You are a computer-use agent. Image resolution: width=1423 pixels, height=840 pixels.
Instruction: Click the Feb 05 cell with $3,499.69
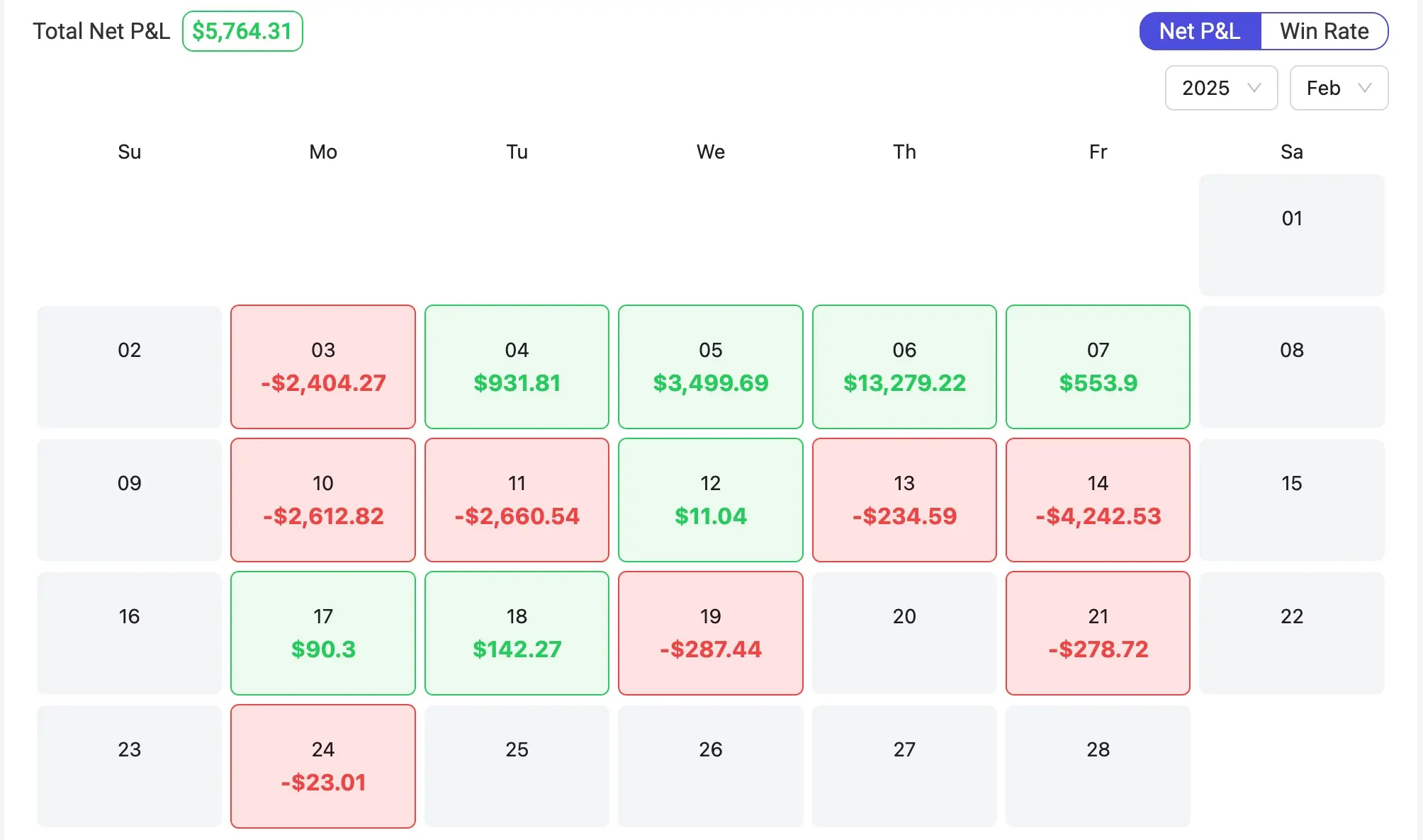click(710, 367)
